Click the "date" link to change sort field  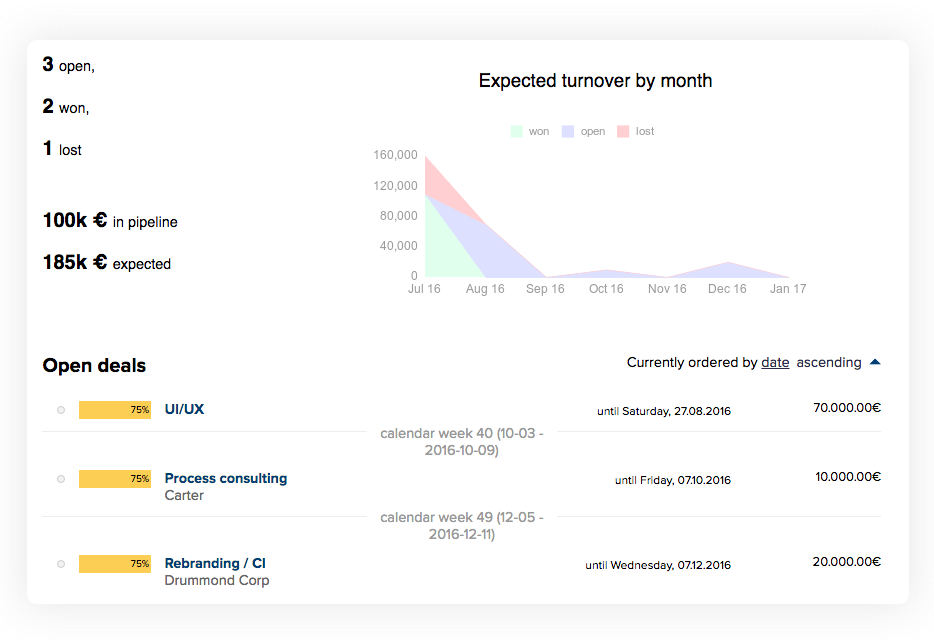[x=775, y=362]
